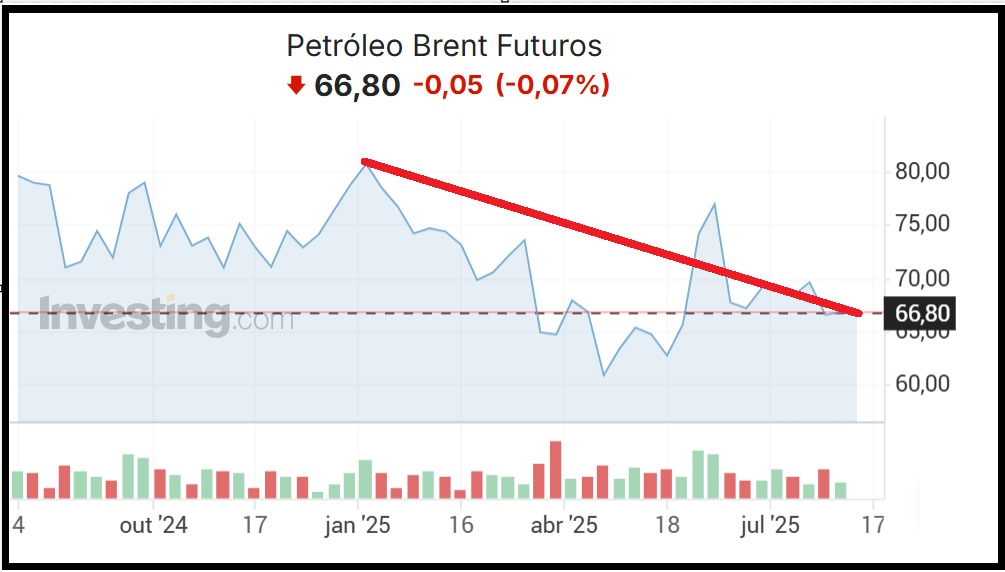Click the upper-left start of red trendline

365,161
